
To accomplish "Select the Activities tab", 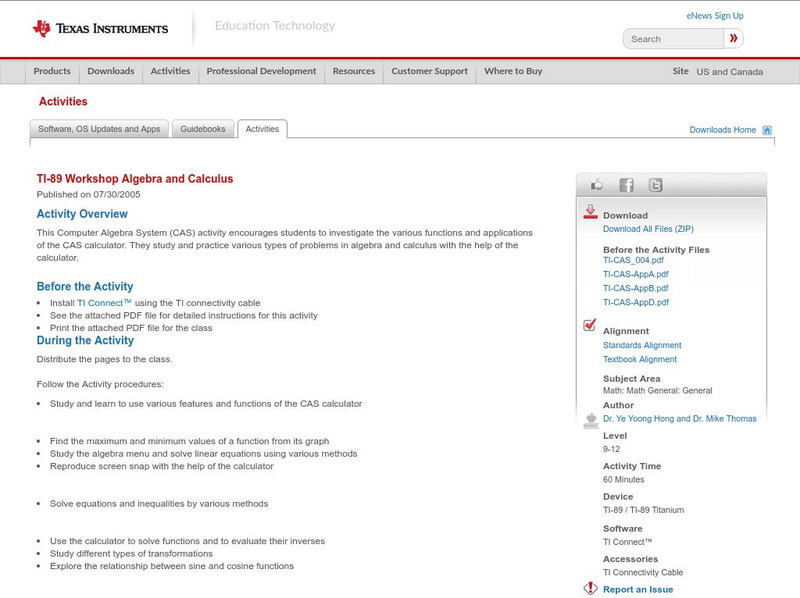I will coord(262,129).
